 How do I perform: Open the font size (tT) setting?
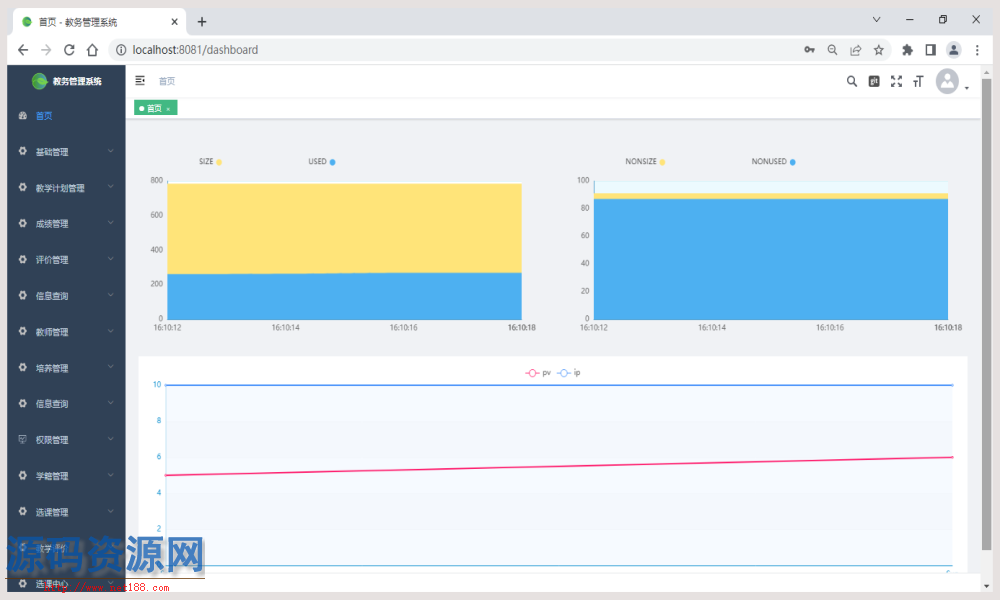(918, 81)
